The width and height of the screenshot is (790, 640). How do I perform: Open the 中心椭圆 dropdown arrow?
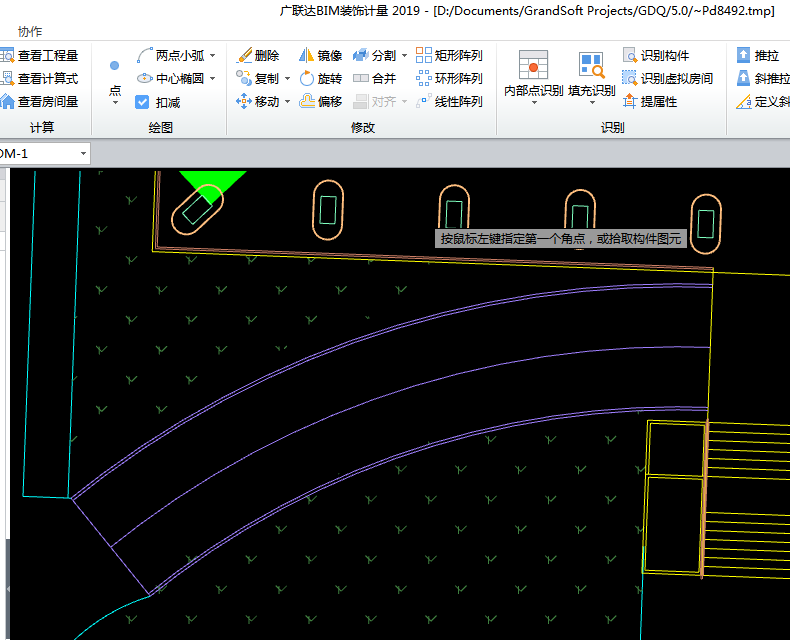213,79
